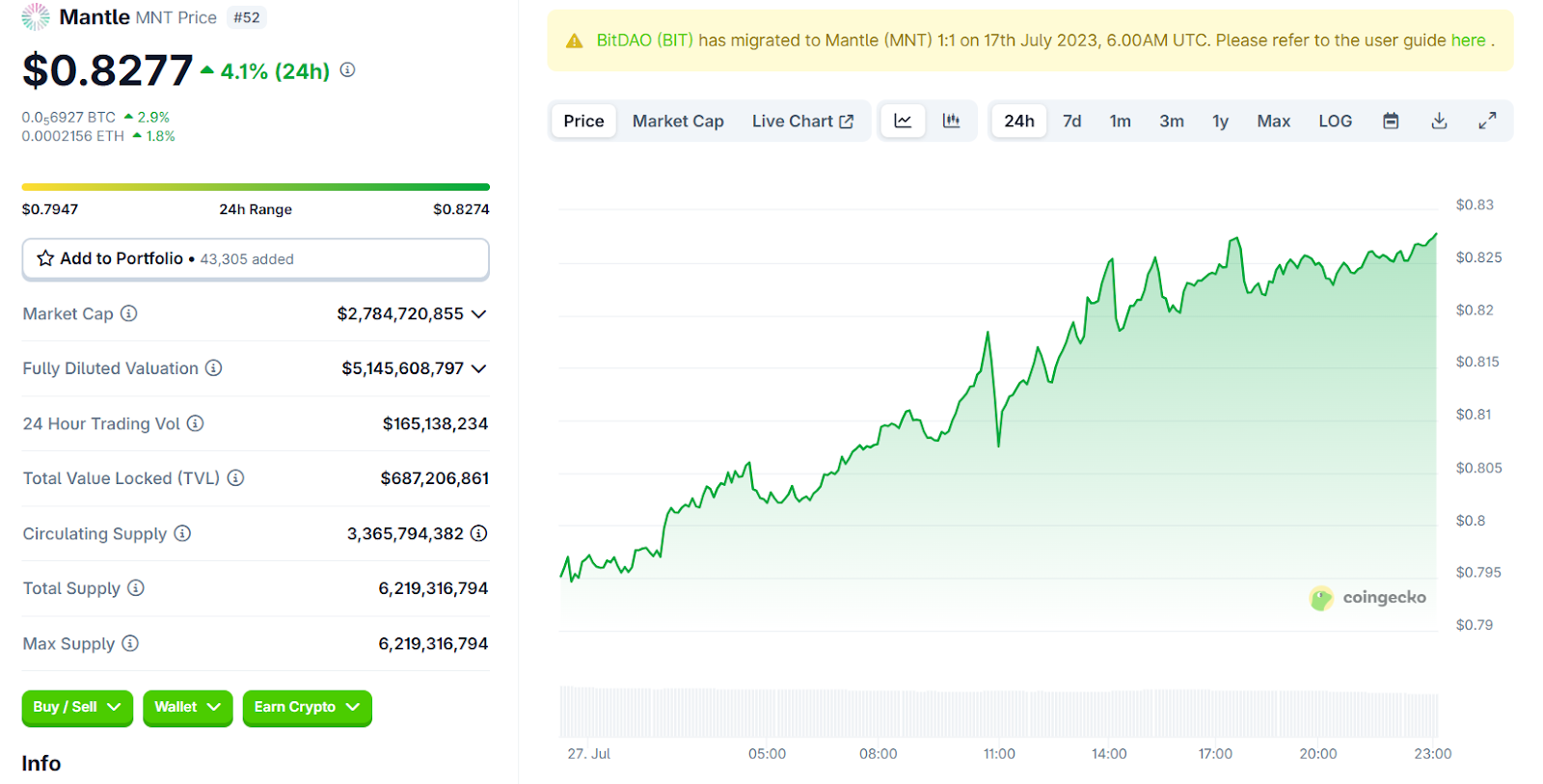Open the Buy / Sell dropdown

coord(77,707)
